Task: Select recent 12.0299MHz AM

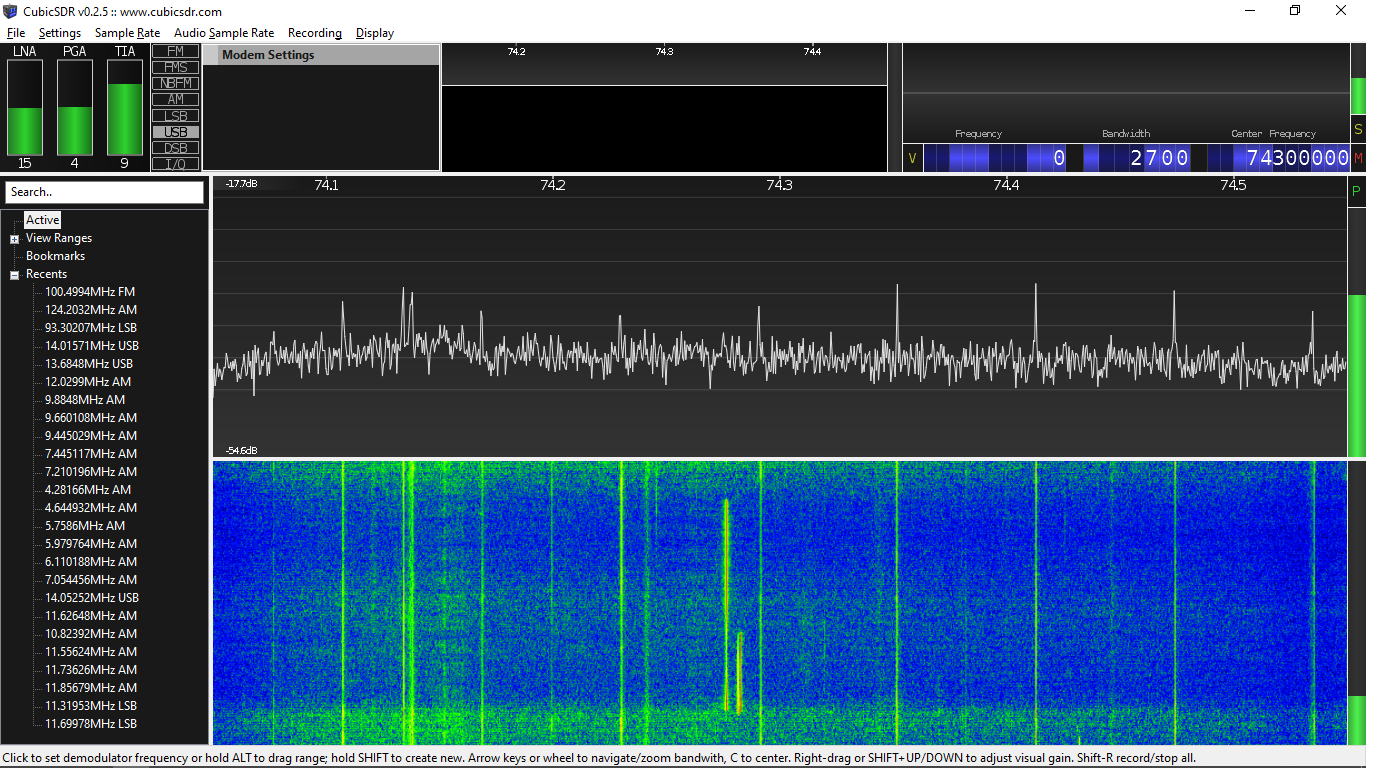Action: [88, 382]
